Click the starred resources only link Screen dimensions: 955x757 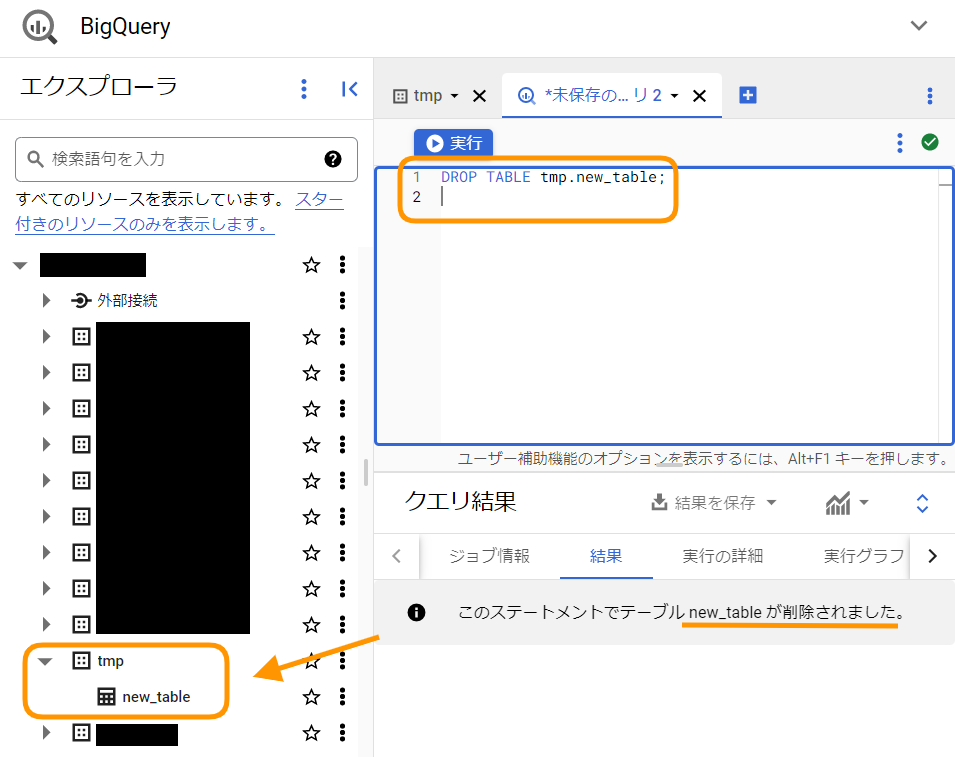pyautogui.click(x=179, y=211)
